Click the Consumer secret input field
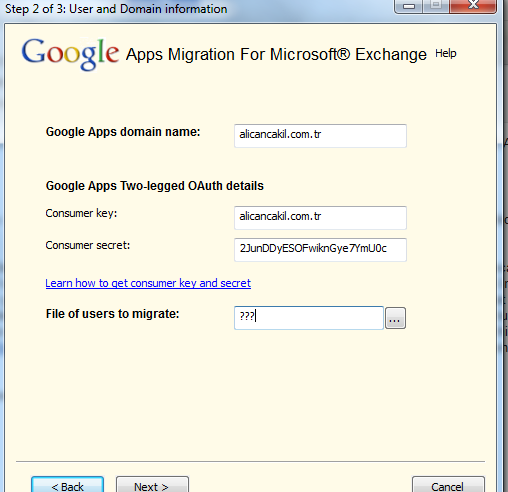The image size is (508, 492). (320, 250)
